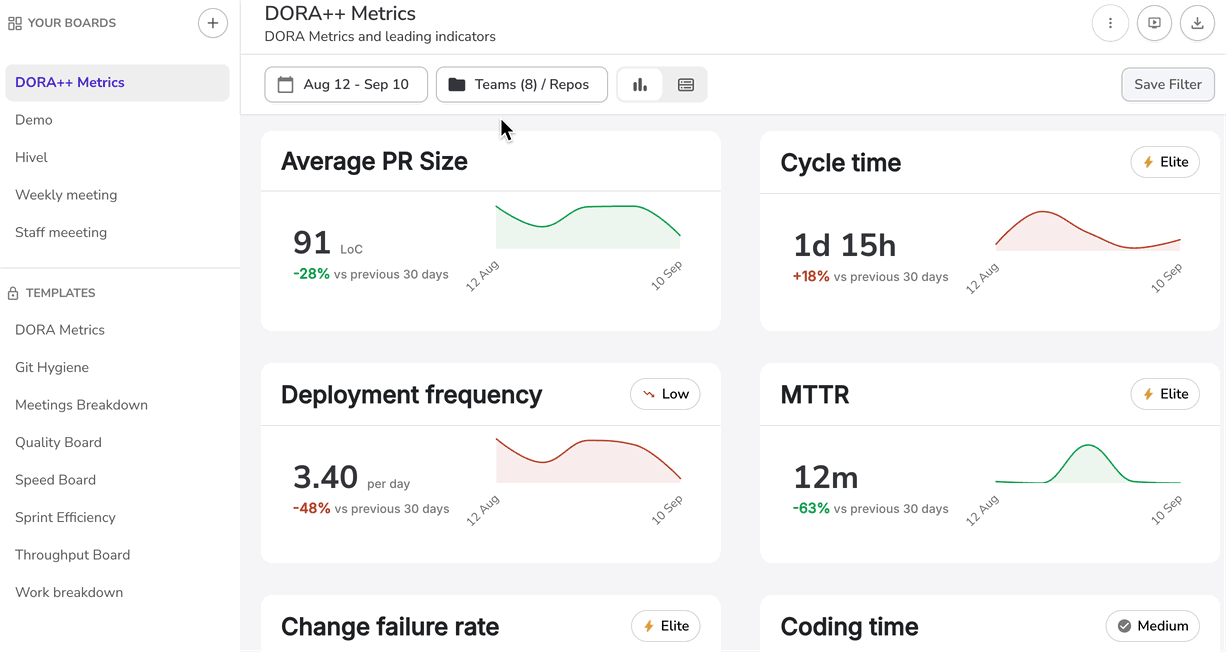The width and height of the screenshot is (1226, 652).
Task: Open the Weekly meeting board
Action: click(66, 195)
